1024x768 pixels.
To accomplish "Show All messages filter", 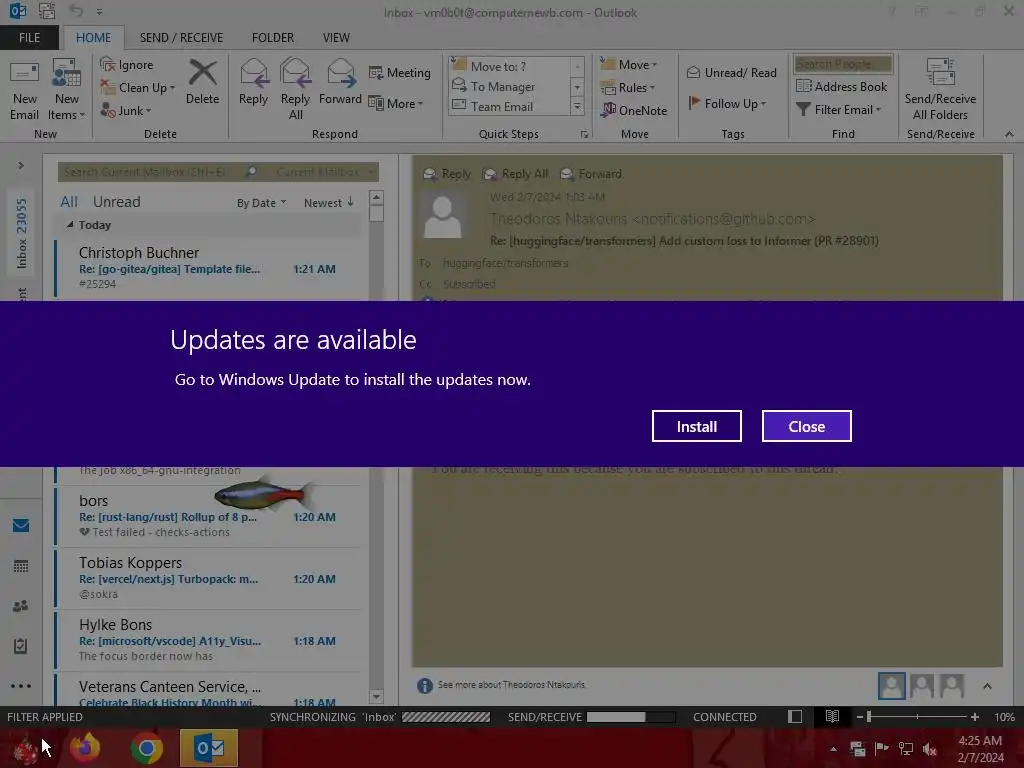I will coord(69,202).
